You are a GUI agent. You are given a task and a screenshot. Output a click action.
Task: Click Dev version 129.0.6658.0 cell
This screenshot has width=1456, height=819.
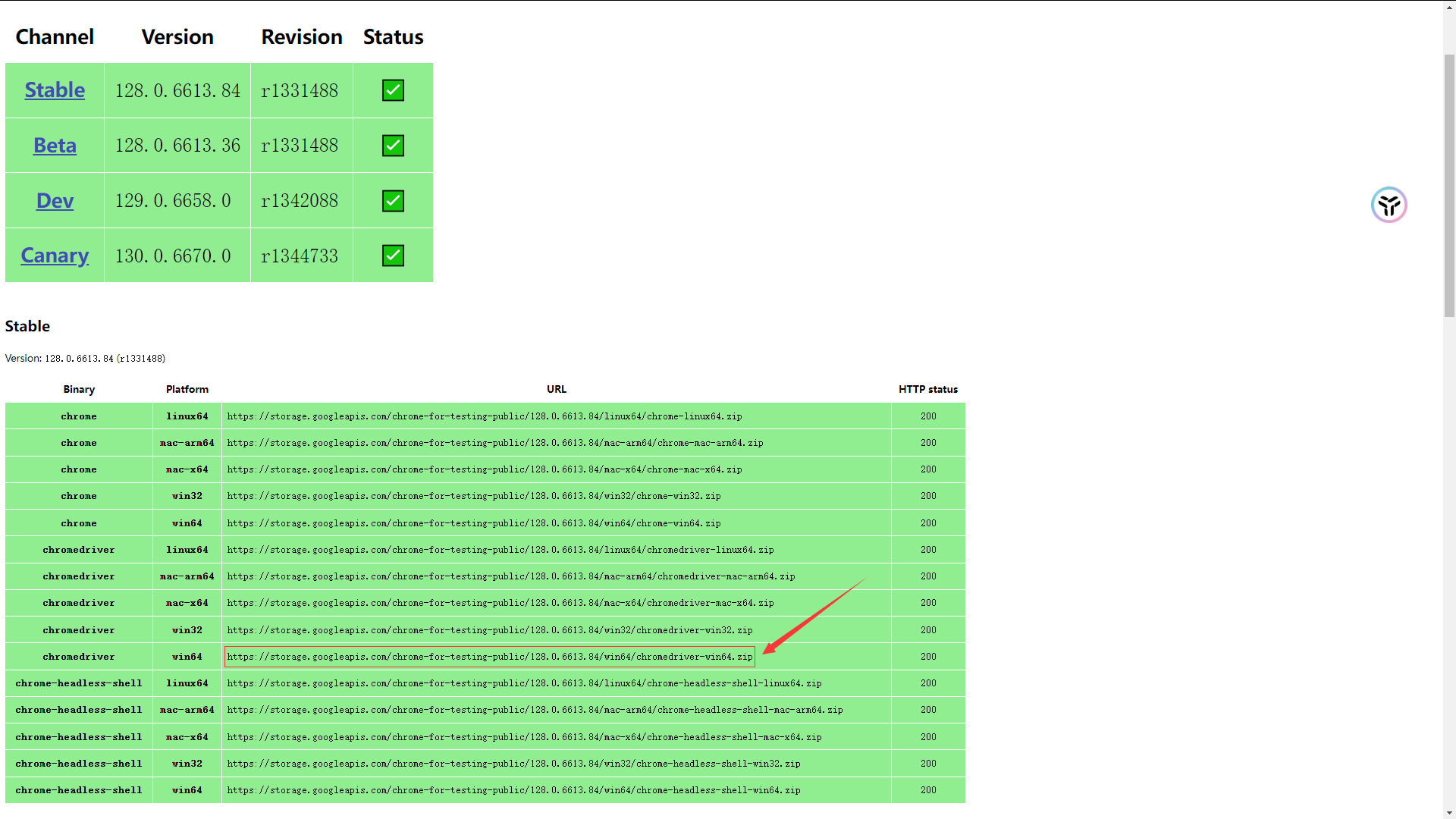177,201
